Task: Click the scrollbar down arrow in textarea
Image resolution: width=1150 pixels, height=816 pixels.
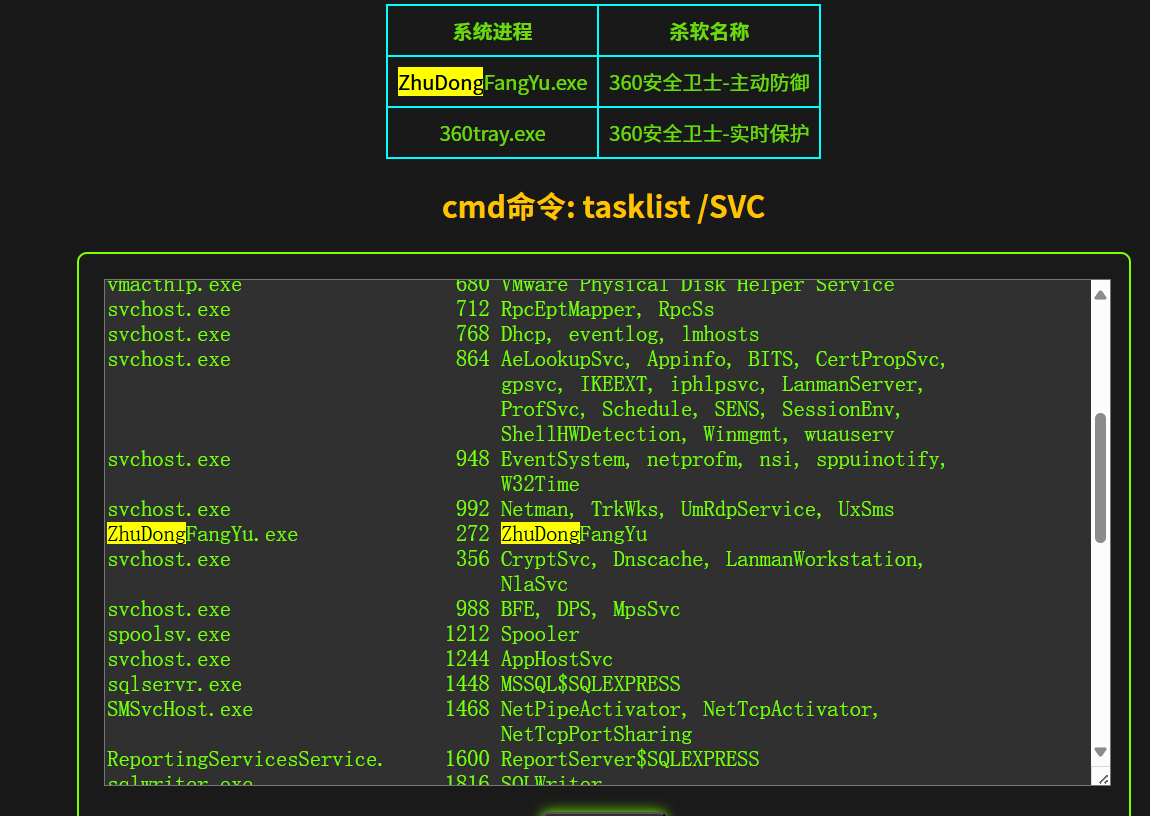Action: (1100, 751)
